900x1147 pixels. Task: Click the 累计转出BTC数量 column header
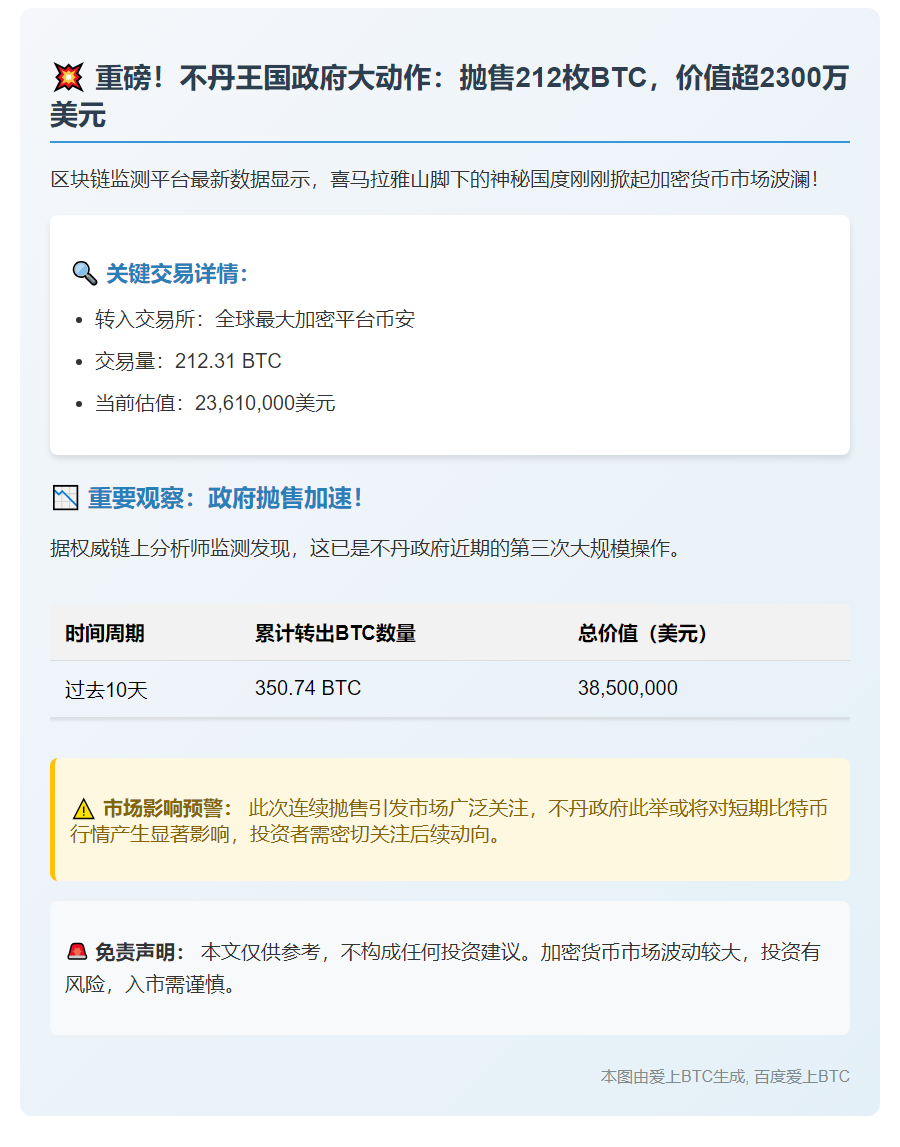point(335,633)
